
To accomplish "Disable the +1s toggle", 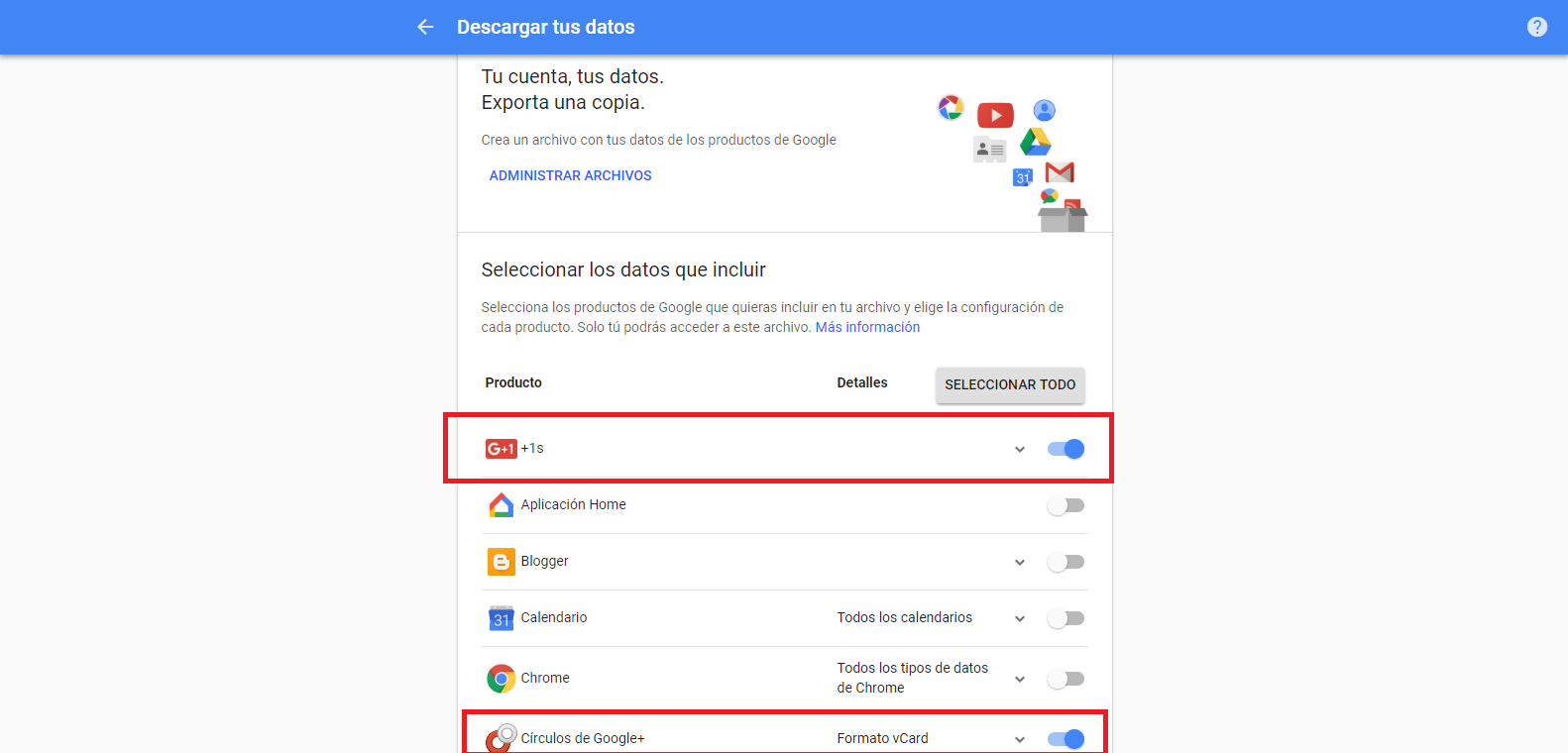I will pos(1066,449).
